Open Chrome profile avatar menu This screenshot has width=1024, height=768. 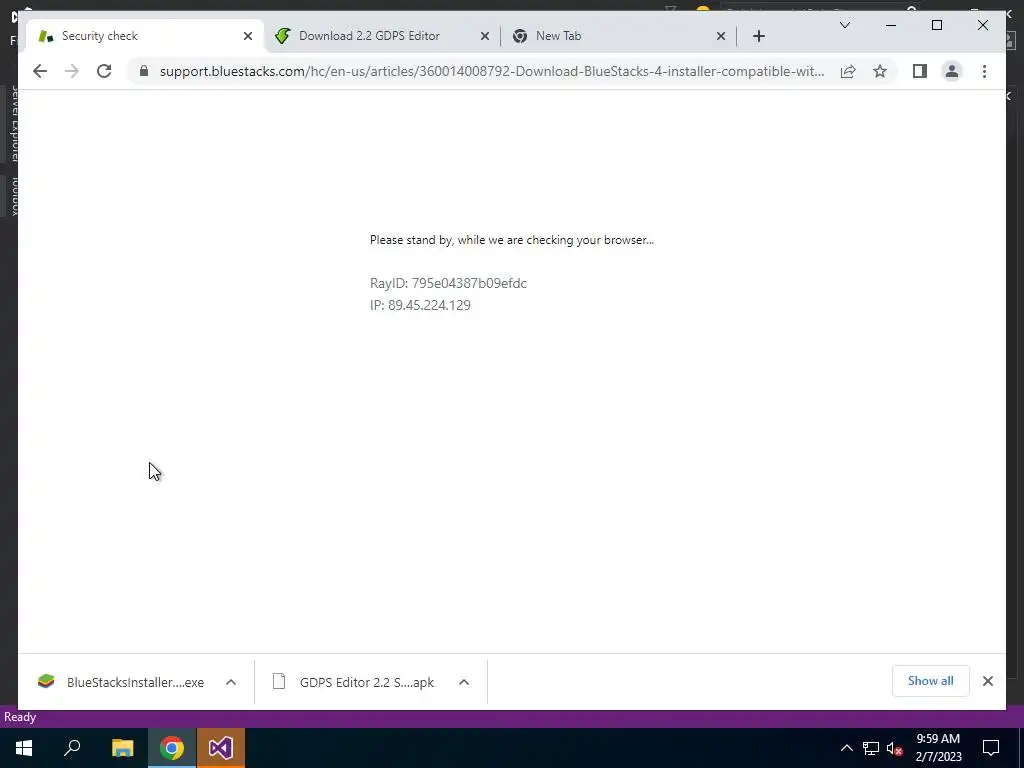(x=952, y=71)
